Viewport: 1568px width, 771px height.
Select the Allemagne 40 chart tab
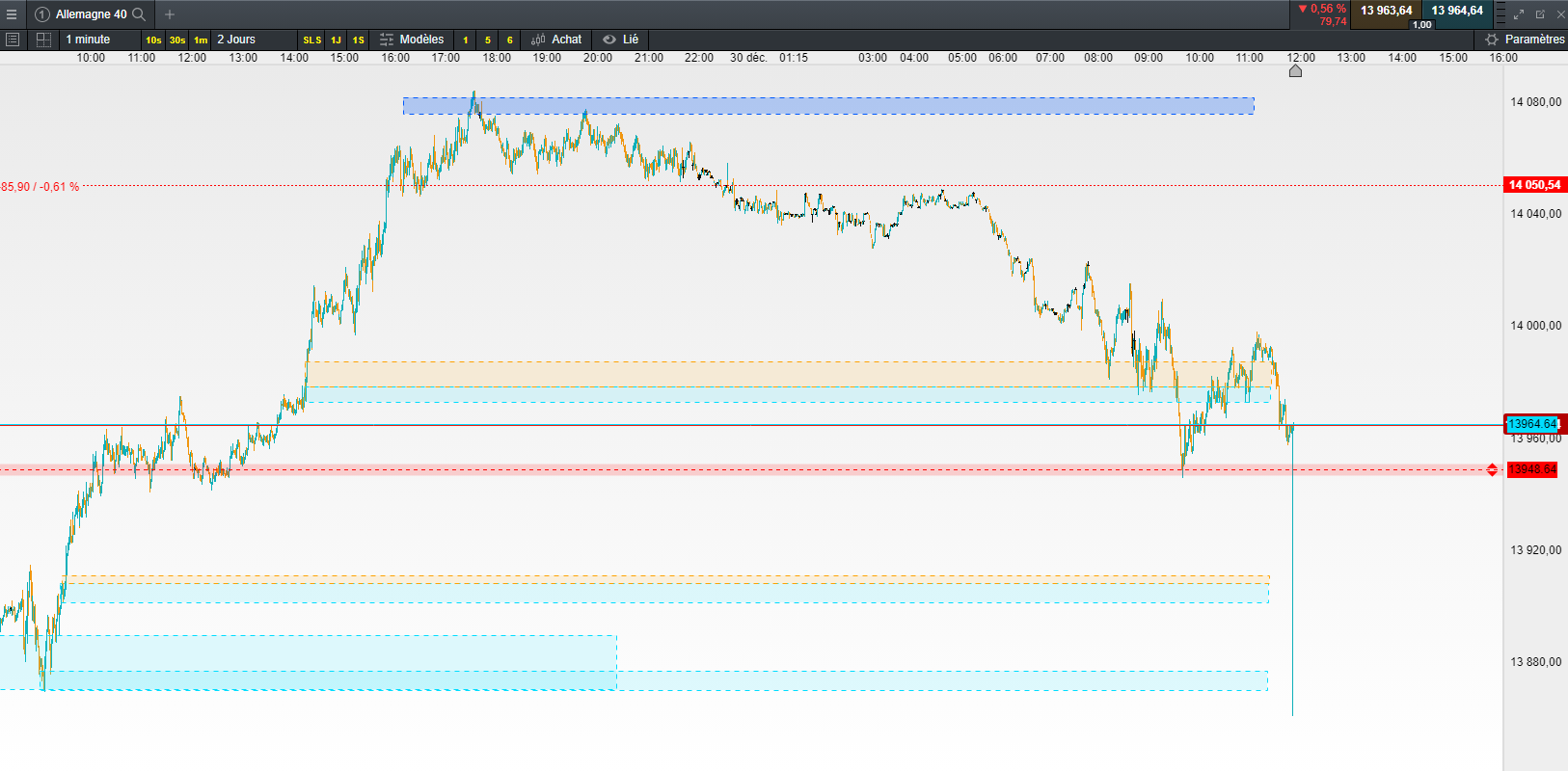91,14
